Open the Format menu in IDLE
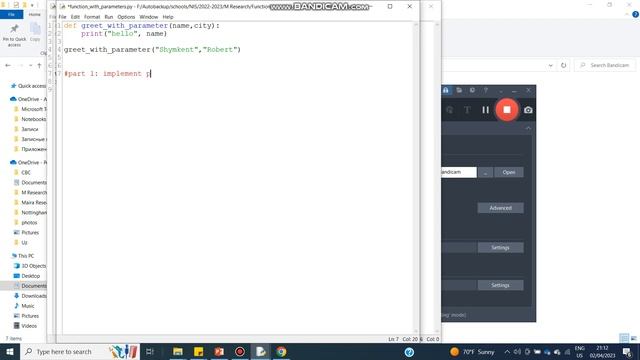Viewport: 640px width, 360px height. click(x=92, y=17)
